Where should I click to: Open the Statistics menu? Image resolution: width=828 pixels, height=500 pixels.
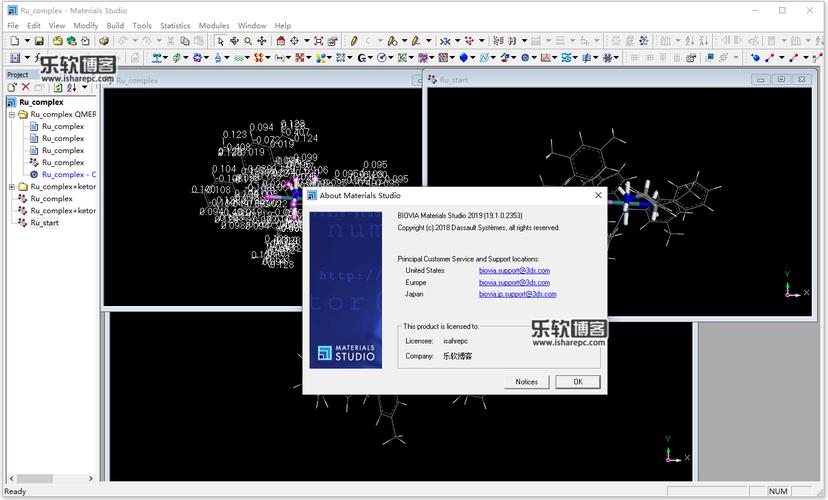175,25
